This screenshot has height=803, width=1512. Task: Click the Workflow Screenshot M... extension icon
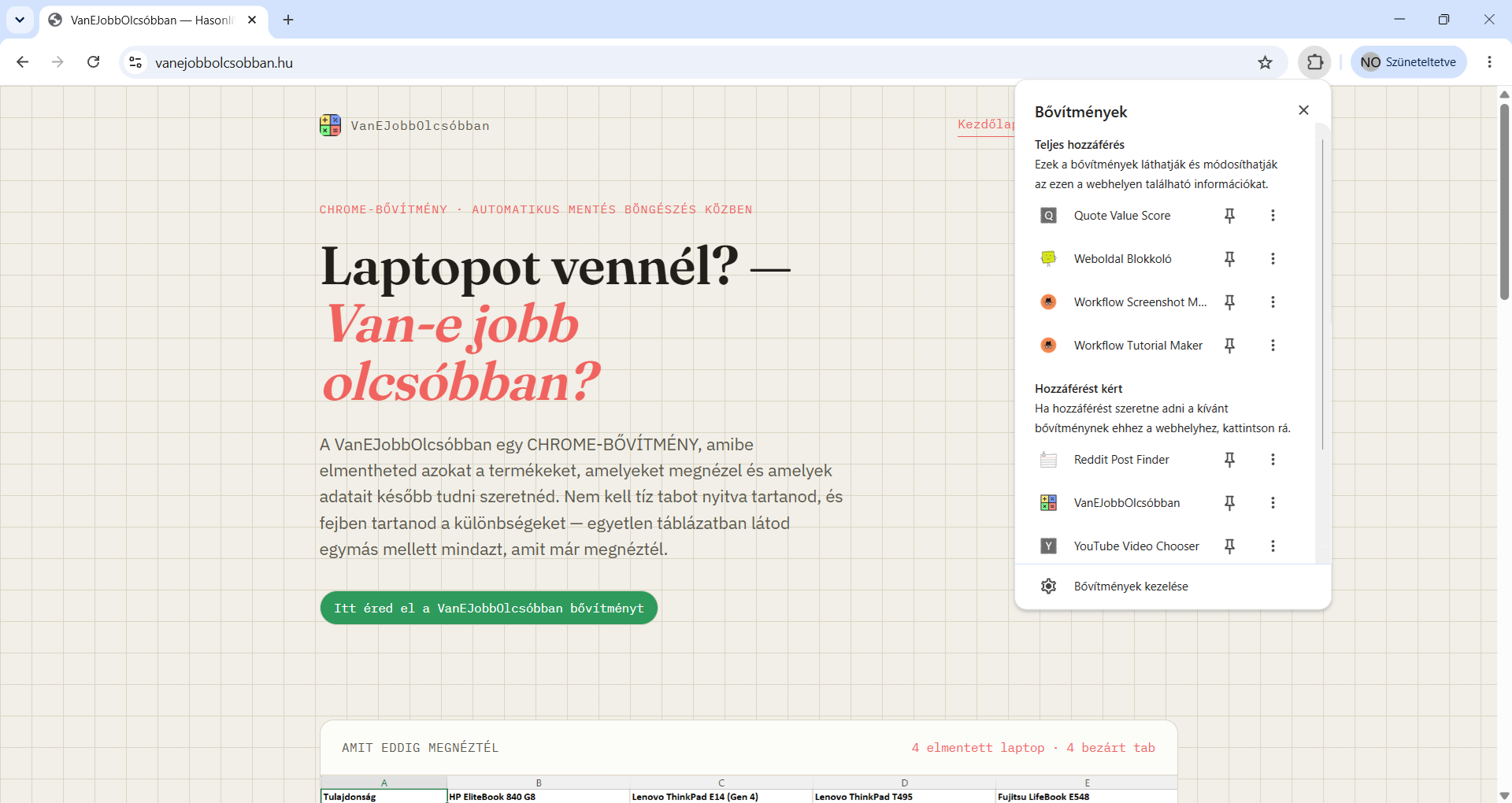tap(1048, 302)
